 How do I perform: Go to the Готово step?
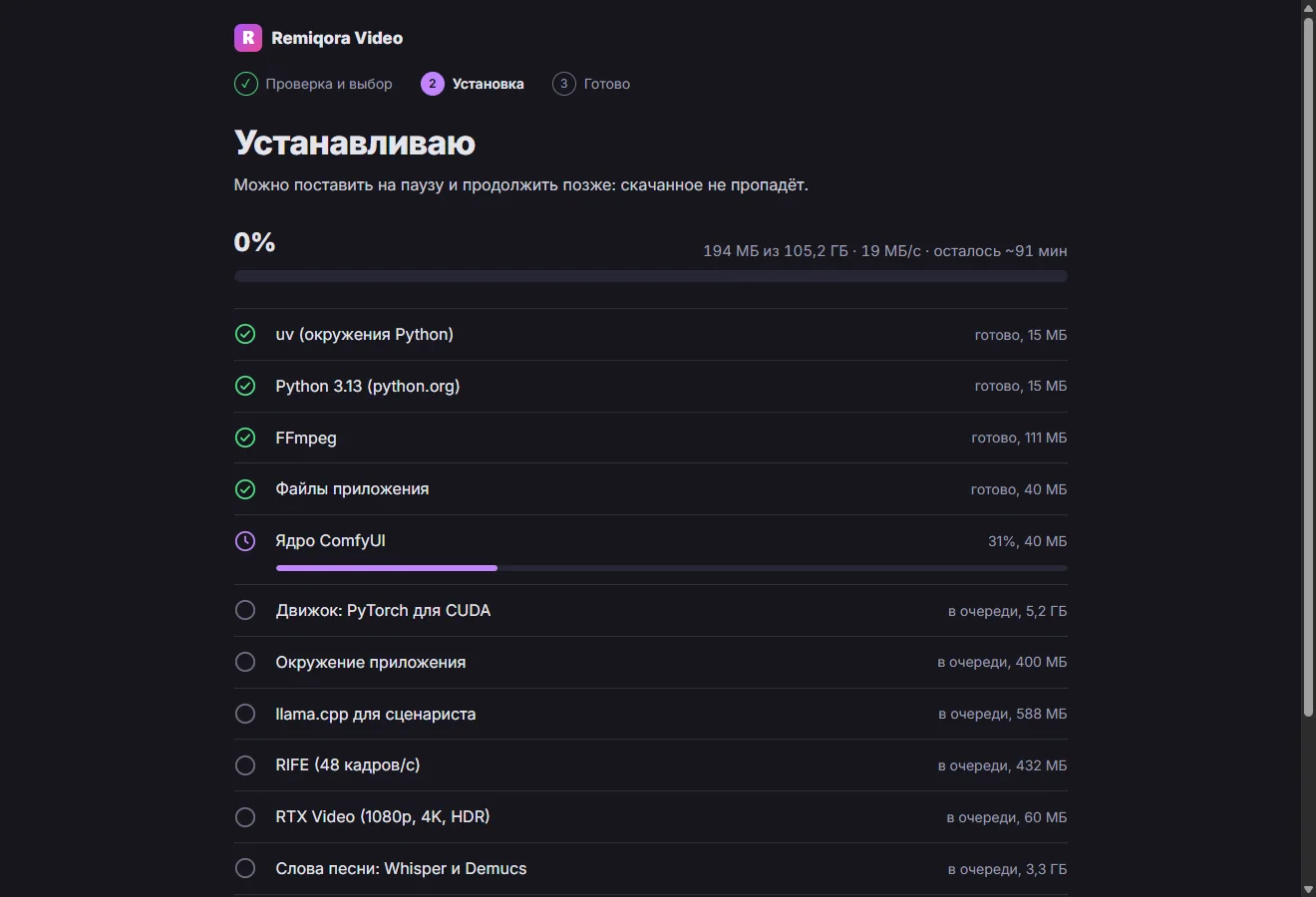tap(591, 84)
